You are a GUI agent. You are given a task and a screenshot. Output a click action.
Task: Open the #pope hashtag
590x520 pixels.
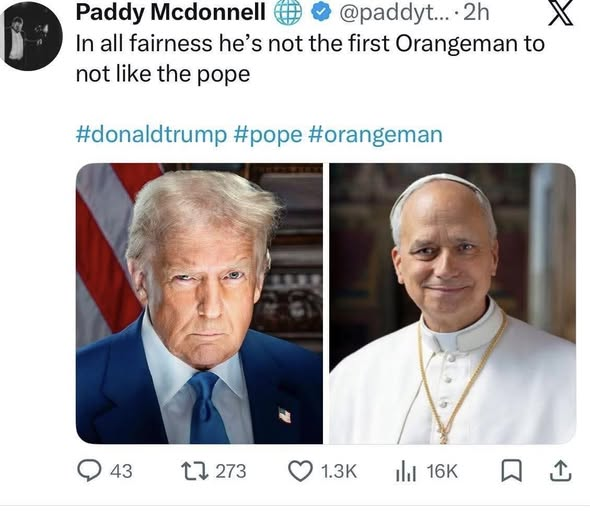(268, 135)
